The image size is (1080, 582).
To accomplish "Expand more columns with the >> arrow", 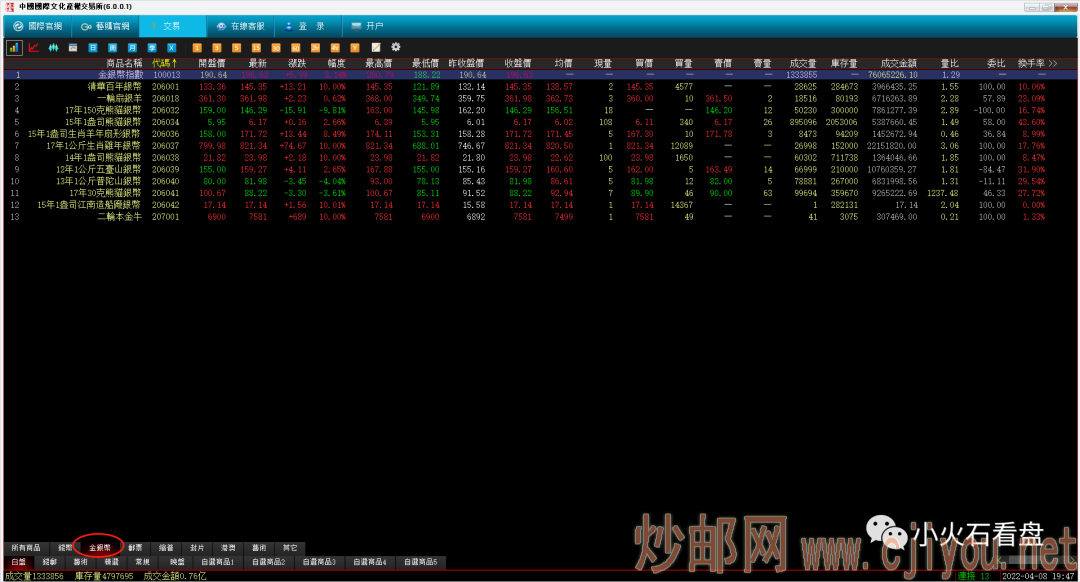I will (x=1052, y=63).
